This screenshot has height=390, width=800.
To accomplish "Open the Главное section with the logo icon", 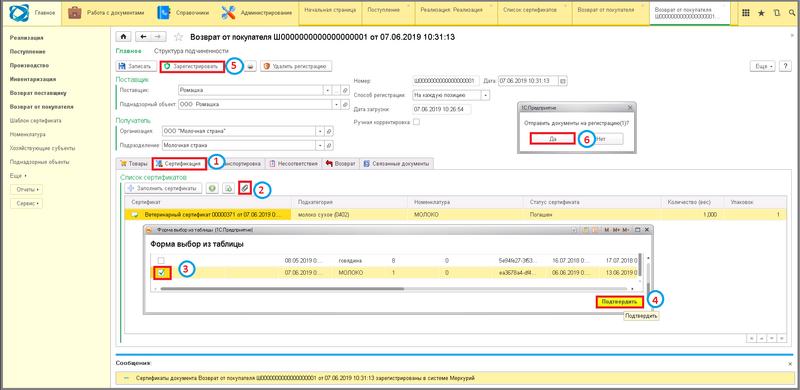I will tap(31, 13).
